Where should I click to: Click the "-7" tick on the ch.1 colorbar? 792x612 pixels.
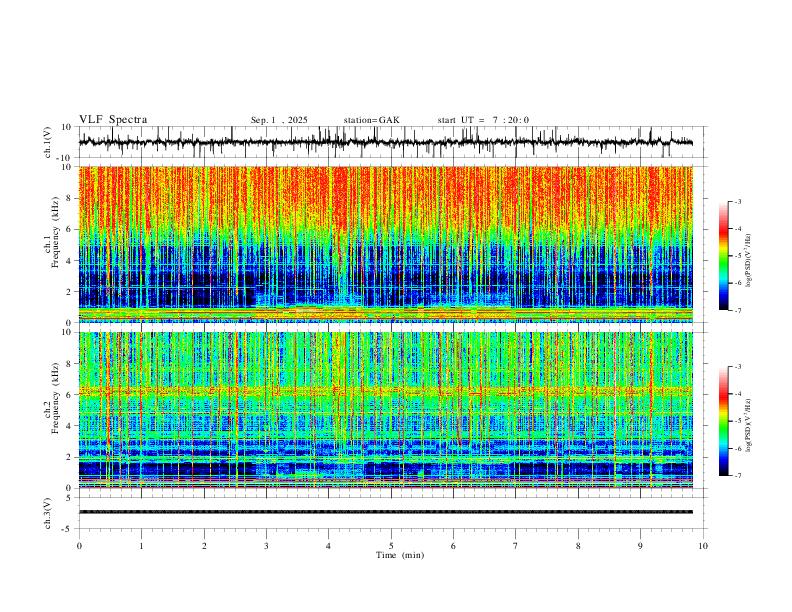pos(737,310)
